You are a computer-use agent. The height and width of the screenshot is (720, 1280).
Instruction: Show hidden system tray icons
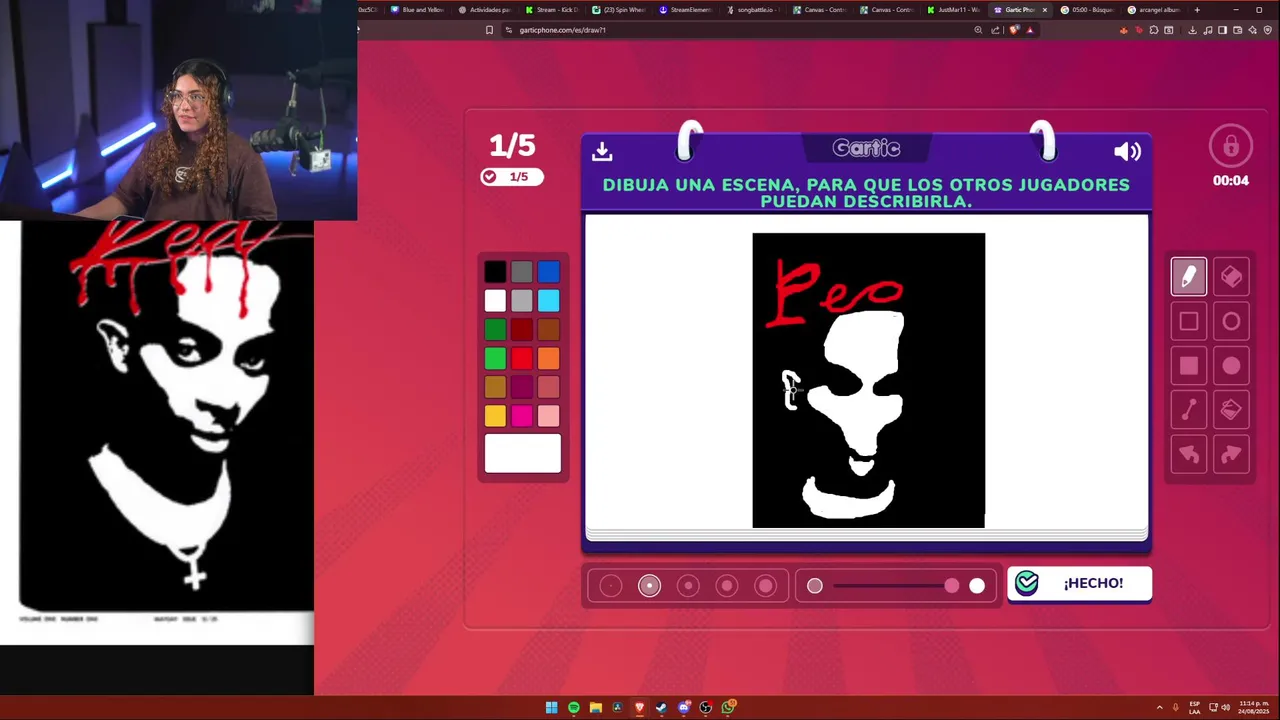coord(1160,708)
